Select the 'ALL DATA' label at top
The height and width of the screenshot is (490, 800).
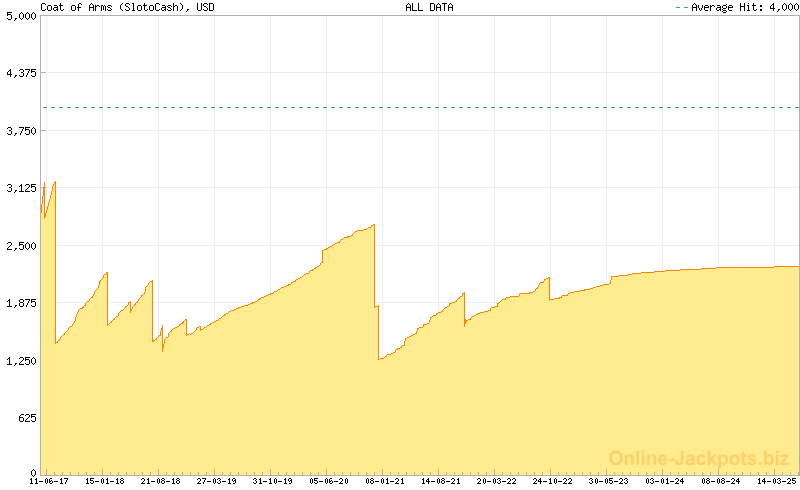tap(429, 7)
